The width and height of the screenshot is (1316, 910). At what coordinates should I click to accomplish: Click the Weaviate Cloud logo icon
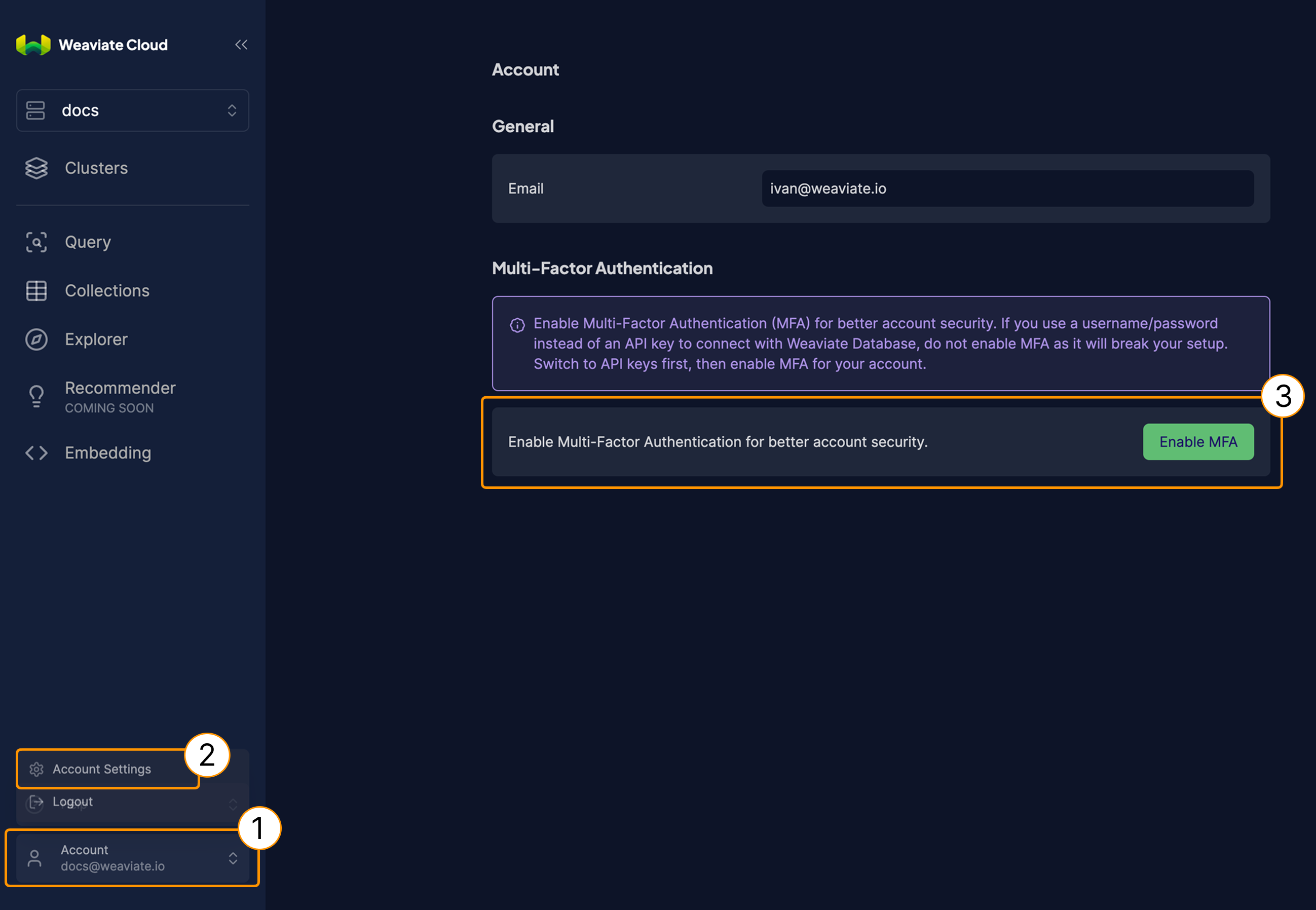33,45
